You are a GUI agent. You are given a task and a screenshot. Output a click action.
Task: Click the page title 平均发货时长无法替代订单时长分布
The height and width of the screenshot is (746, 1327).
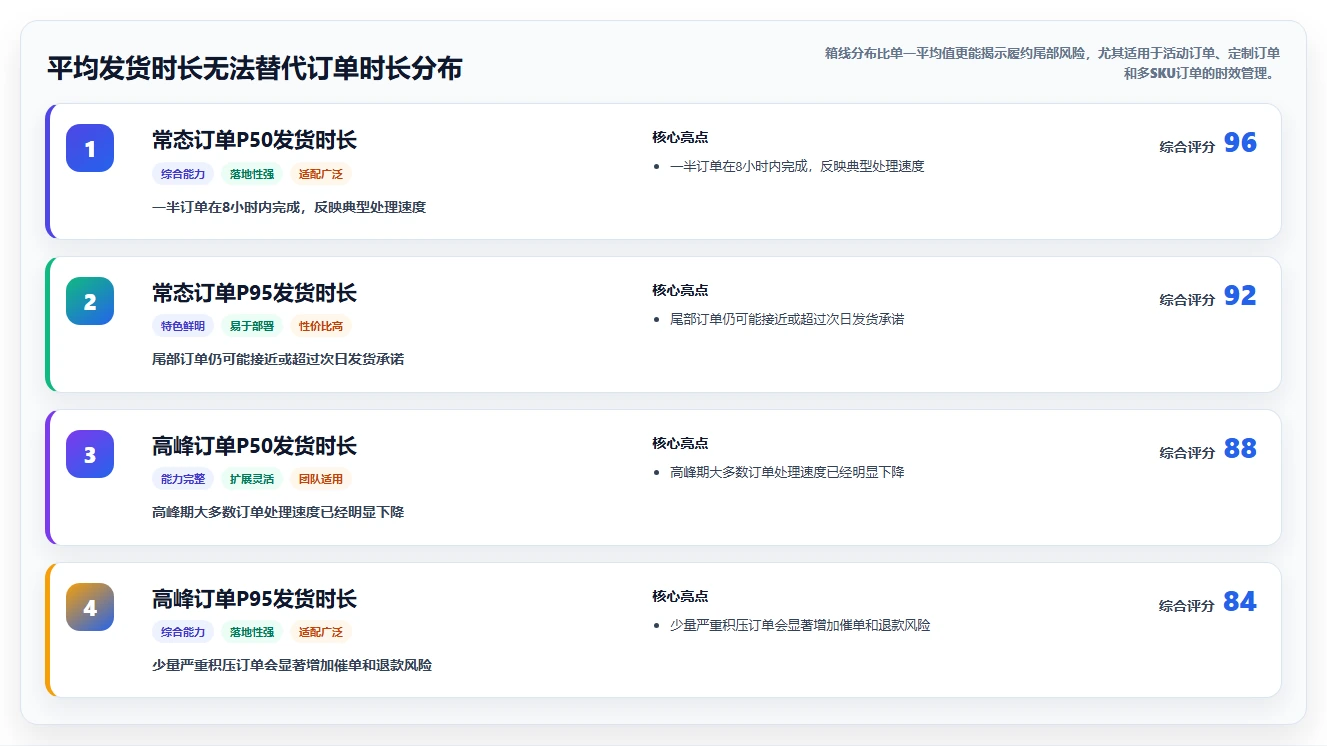click(x=255, y=69)
